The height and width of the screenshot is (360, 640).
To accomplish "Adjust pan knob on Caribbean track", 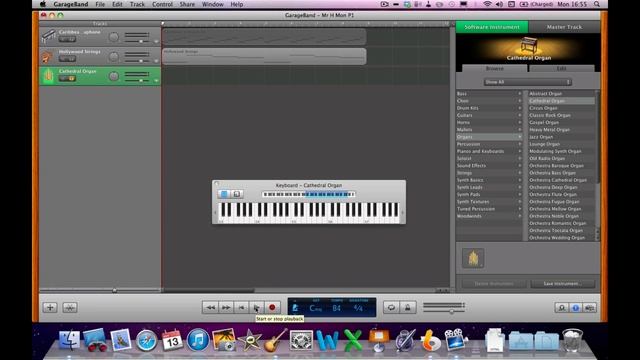I will tap(114, 37).
